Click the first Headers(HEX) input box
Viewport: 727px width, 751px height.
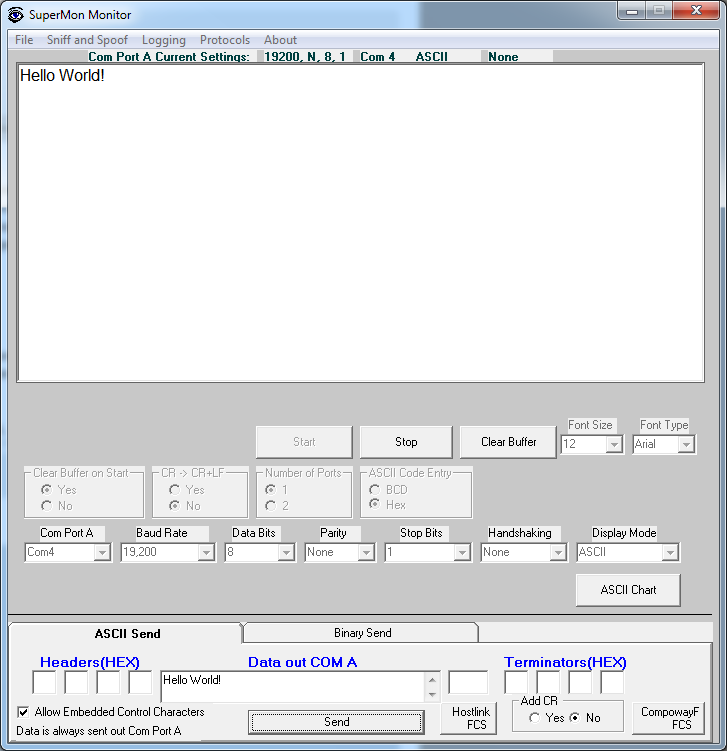click(44, 683)
